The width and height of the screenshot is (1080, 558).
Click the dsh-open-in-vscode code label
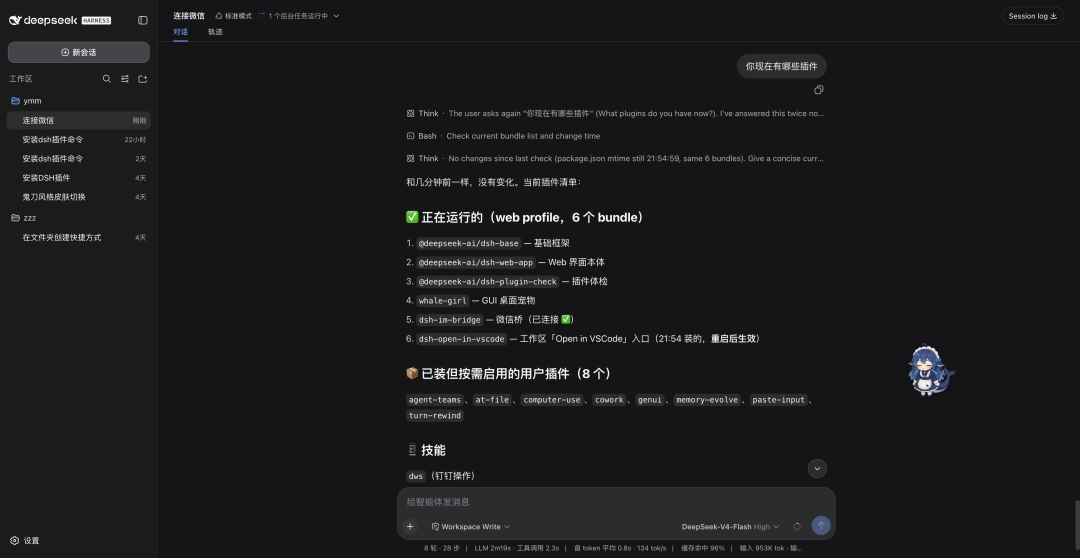tap(461, 339)
